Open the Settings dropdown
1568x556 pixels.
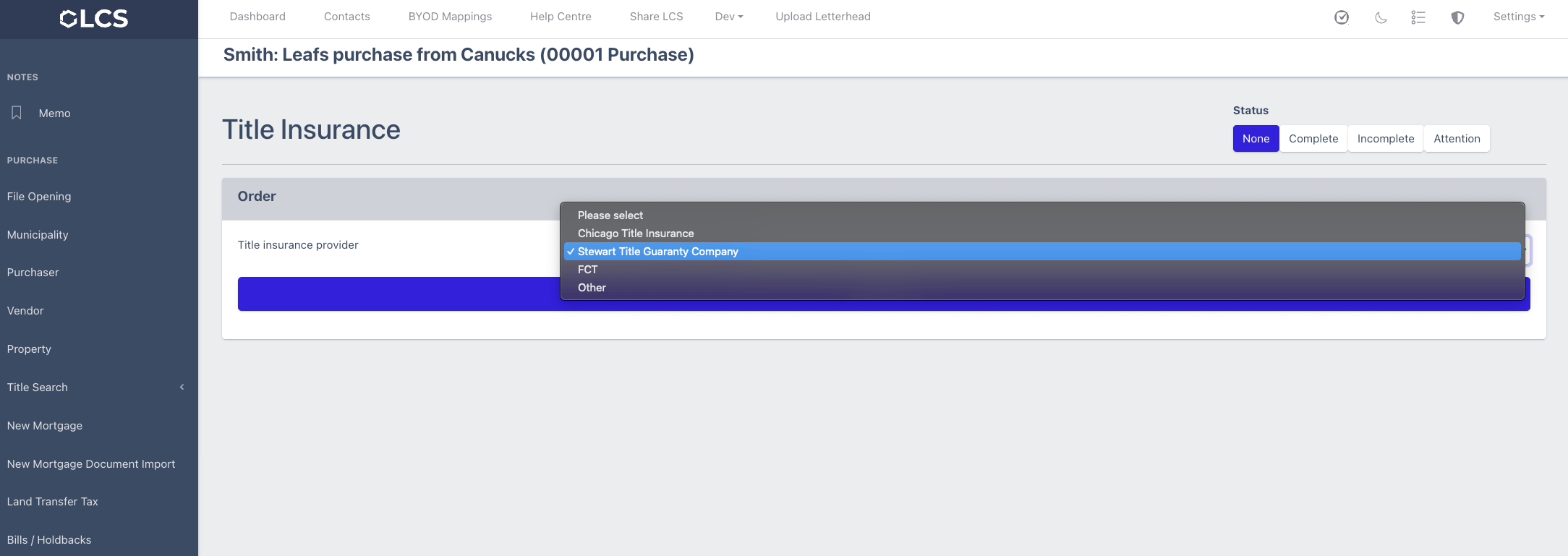[x=1518, y=17]
